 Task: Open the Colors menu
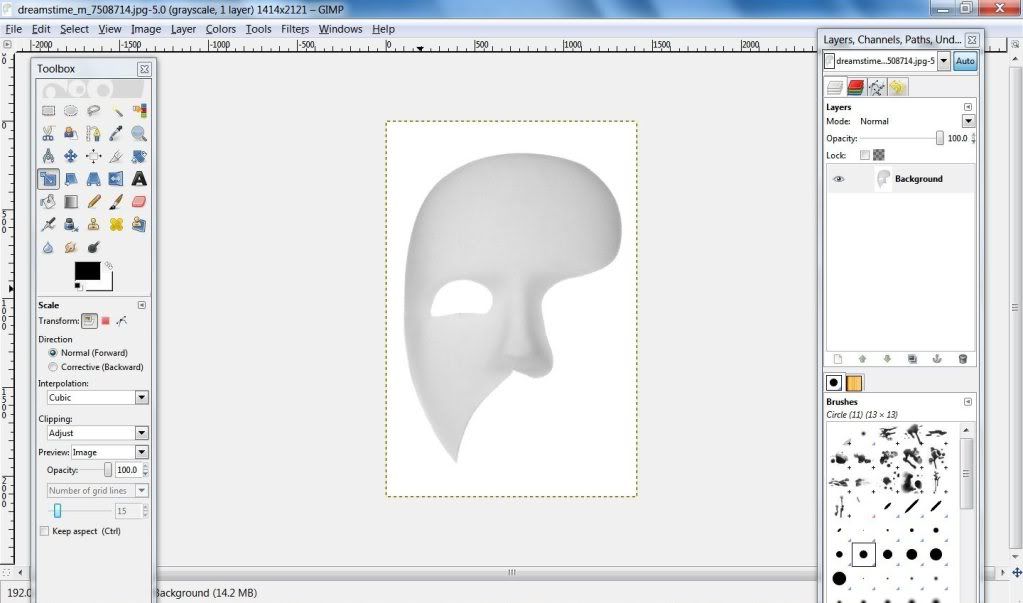221,29
